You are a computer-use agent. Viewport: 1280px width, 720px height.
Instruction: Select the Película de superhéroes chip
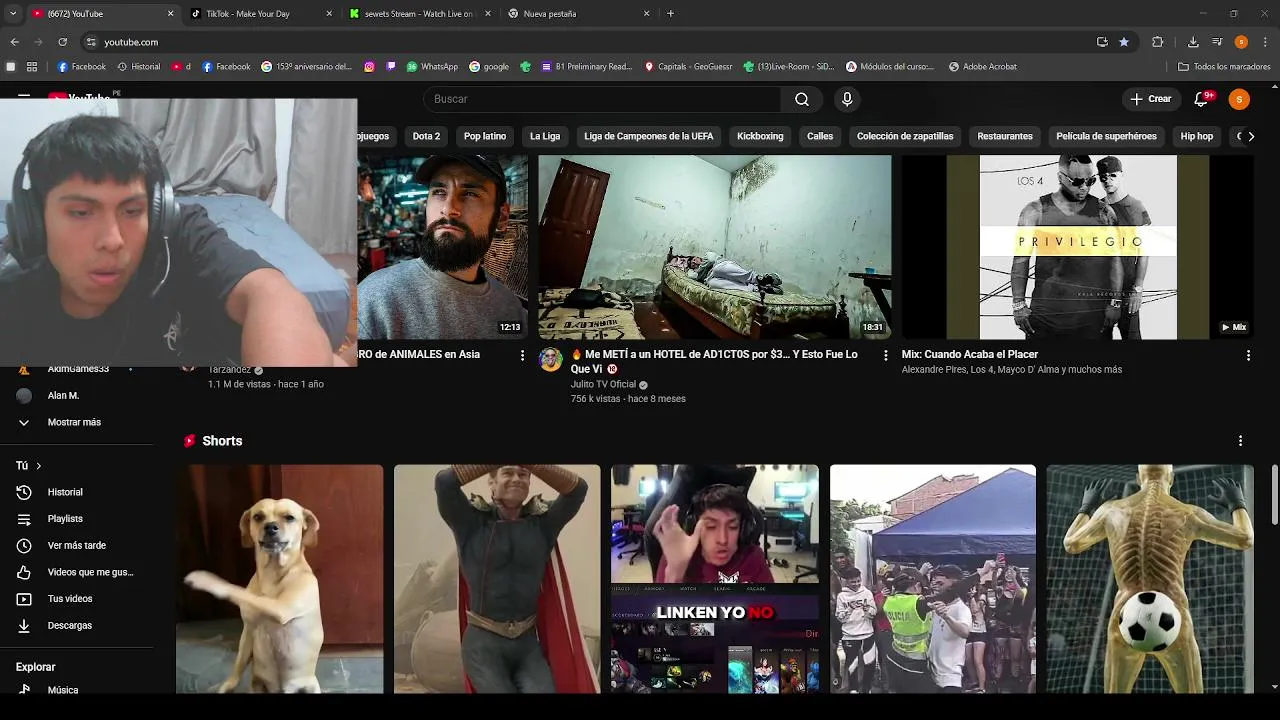click(1106, 136)
